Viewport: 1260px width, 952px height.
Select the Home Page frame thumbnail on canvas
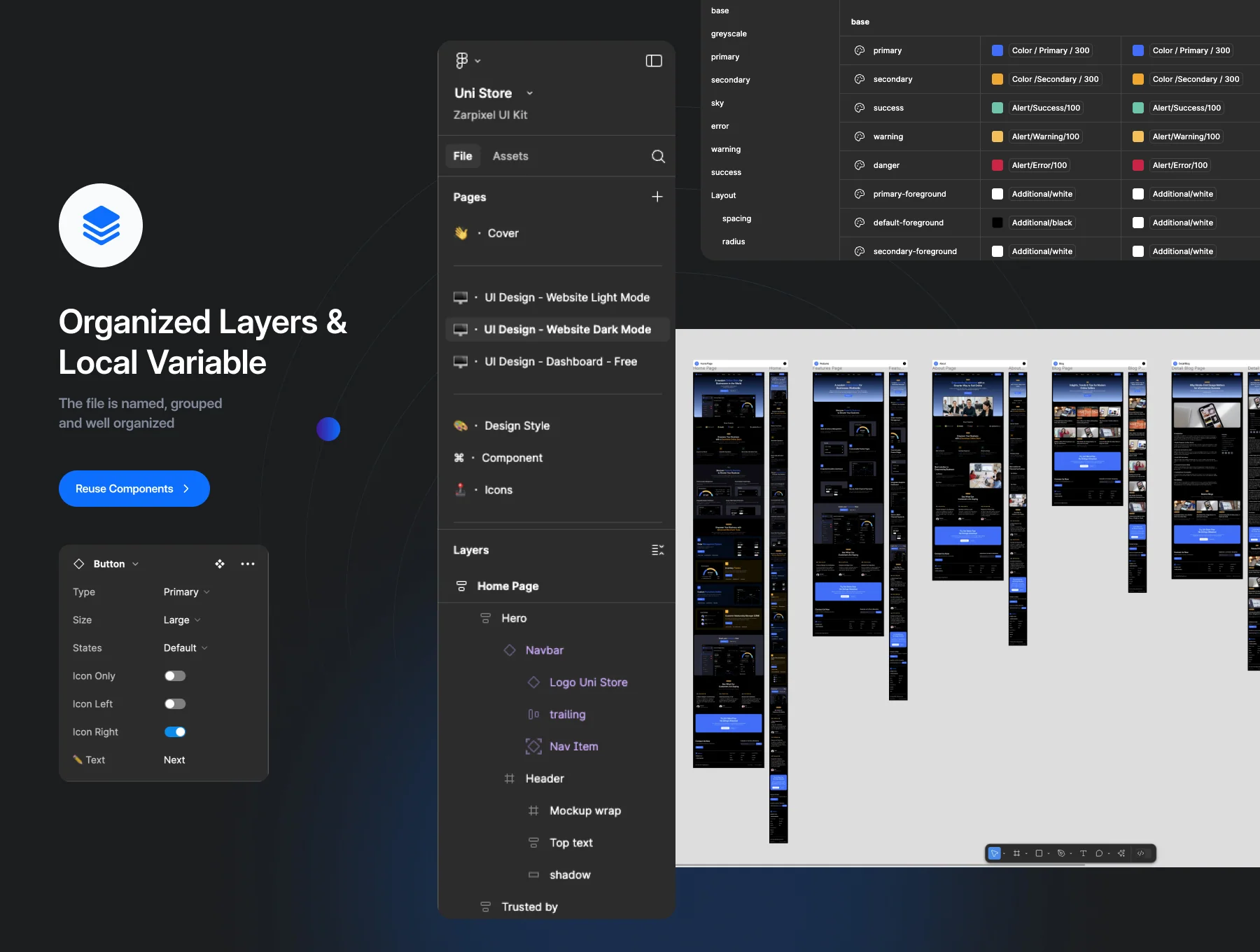coord(728,570)
